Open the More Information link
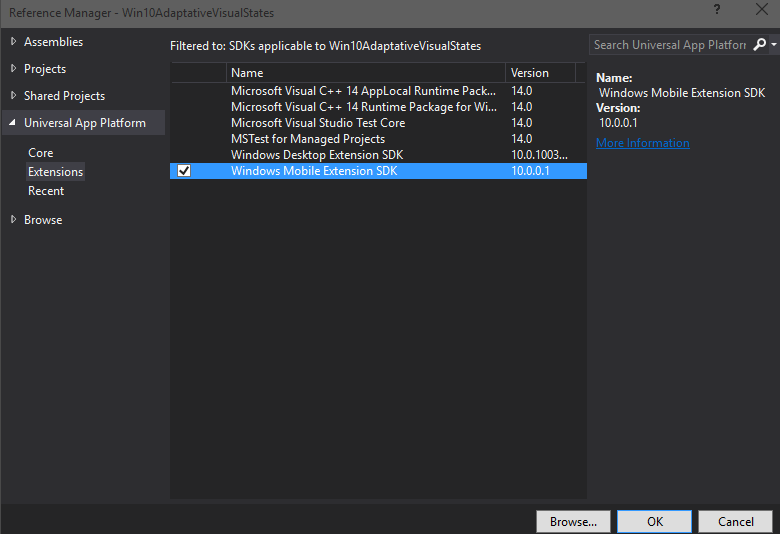Viewport: 780px width, 534px height. click(642, 143)
